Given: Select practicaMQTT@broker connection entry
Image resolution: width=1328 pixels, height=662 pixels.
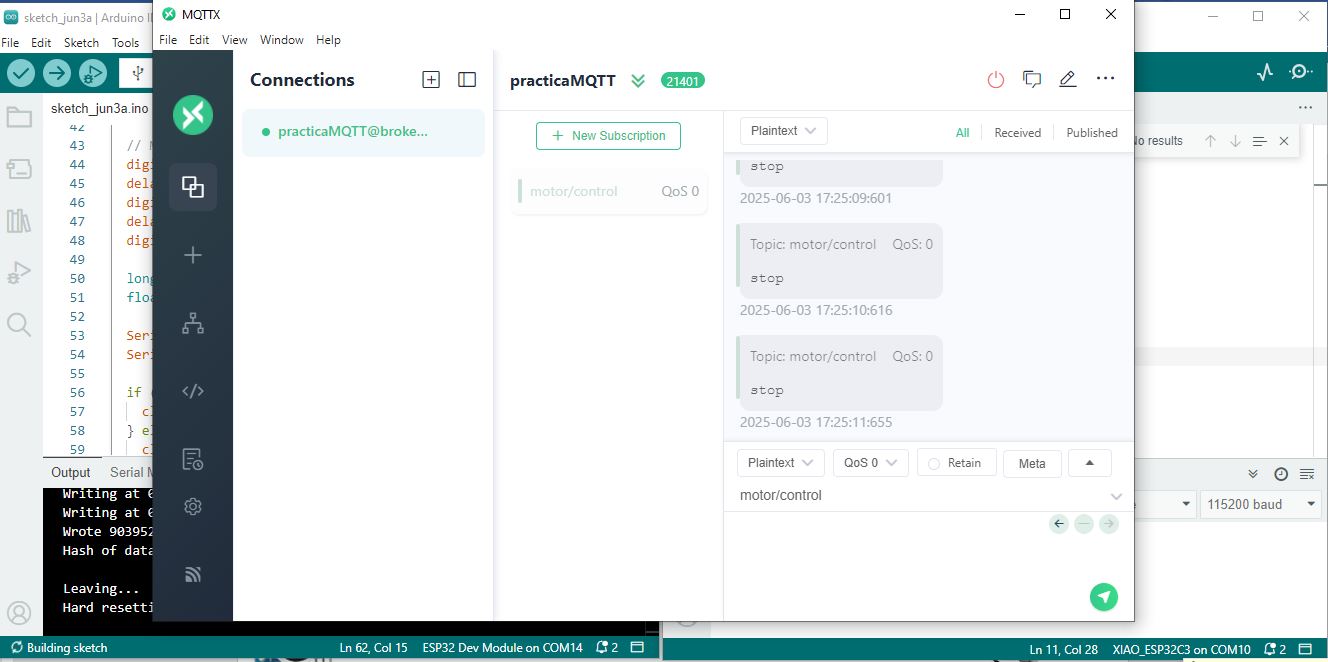Looking at the screenshot, I should click(363, 132).
